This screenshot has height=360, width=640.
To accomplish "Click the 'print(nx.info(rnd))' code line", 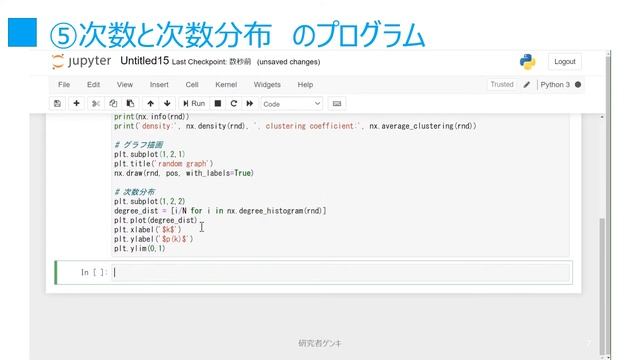I will tap(151, 117).
